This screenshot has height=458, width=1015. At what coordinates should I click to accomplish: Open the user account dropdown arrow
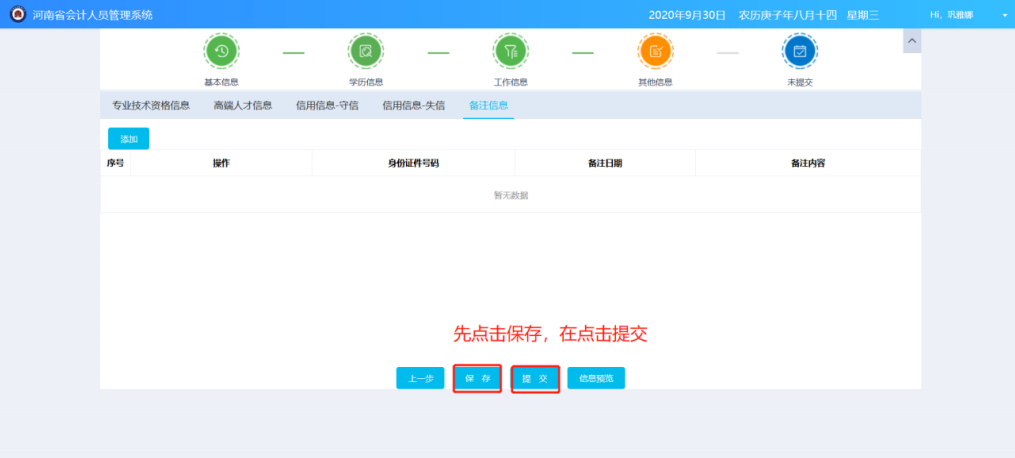coord(1005,15)
